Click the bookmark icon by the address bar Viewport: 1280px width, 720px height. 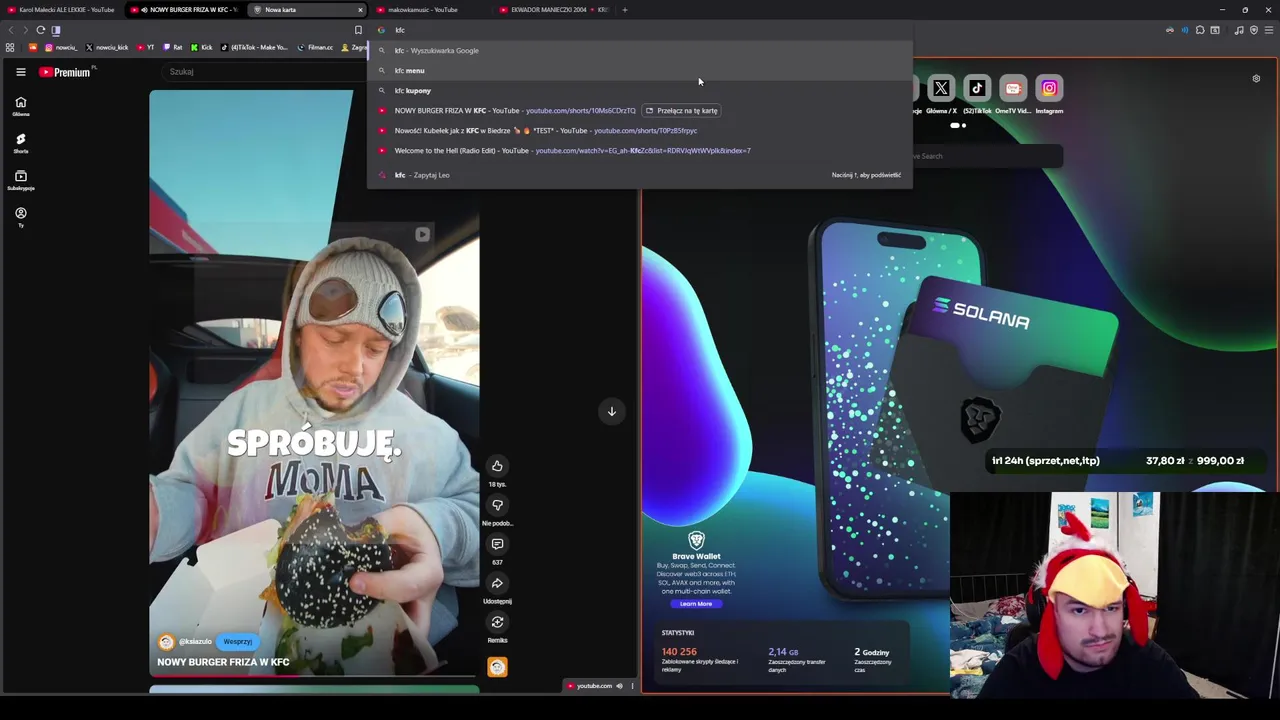pos(358,30)
